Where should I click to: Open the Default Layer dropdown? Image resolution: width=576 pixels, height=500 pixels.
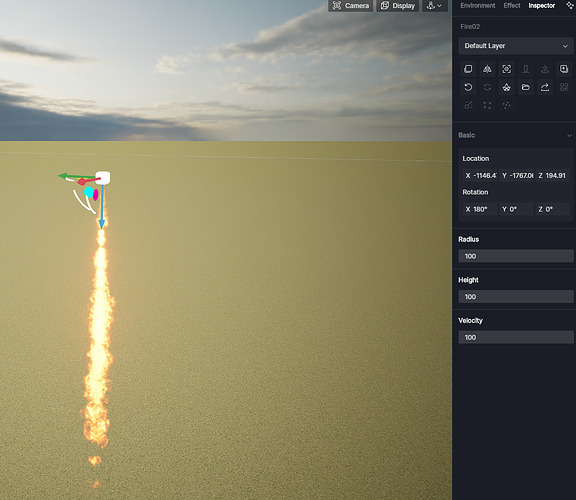(516, 46)
